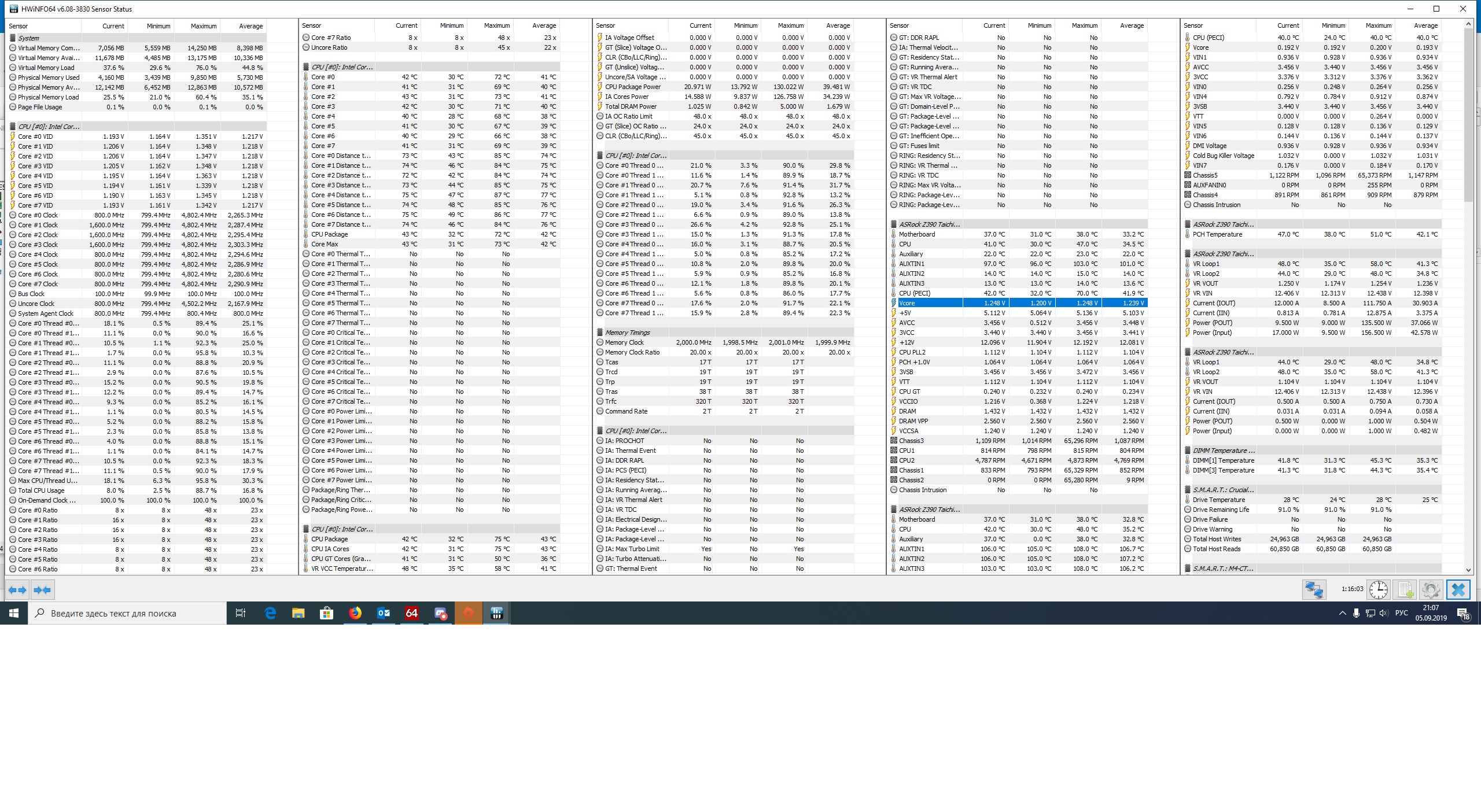Switch to Firefox in the taskbar

coord(355,613)
